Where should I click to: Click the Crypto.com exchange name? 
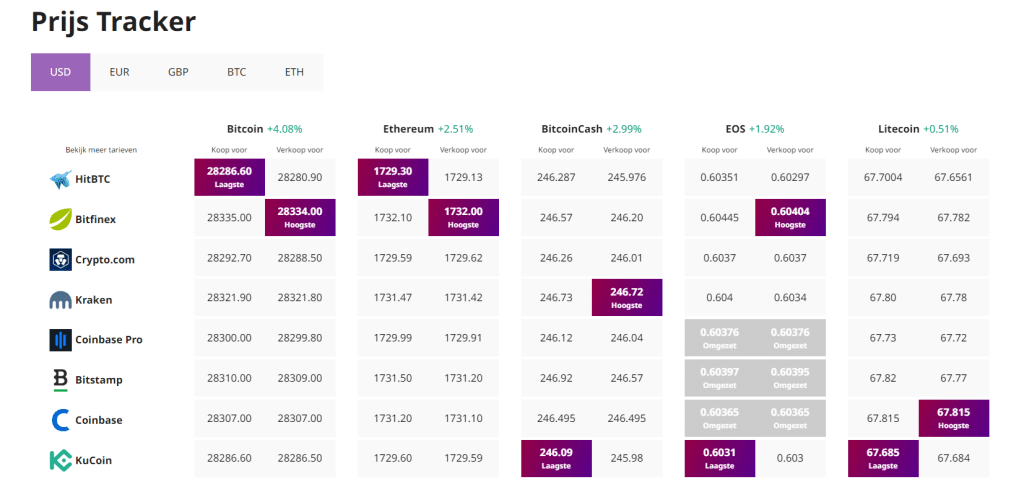point(104,259)
